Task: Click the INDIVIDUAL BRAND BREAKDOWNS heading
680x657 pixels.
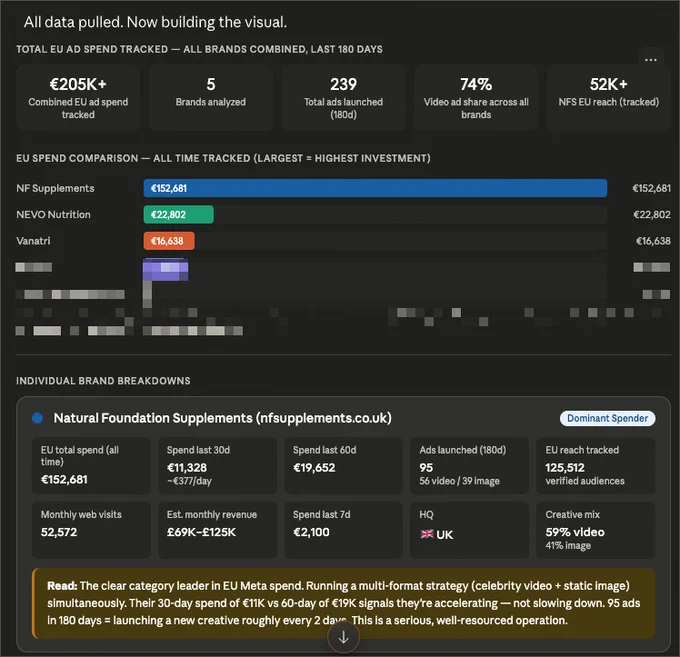Action: [x=103, y=381]
